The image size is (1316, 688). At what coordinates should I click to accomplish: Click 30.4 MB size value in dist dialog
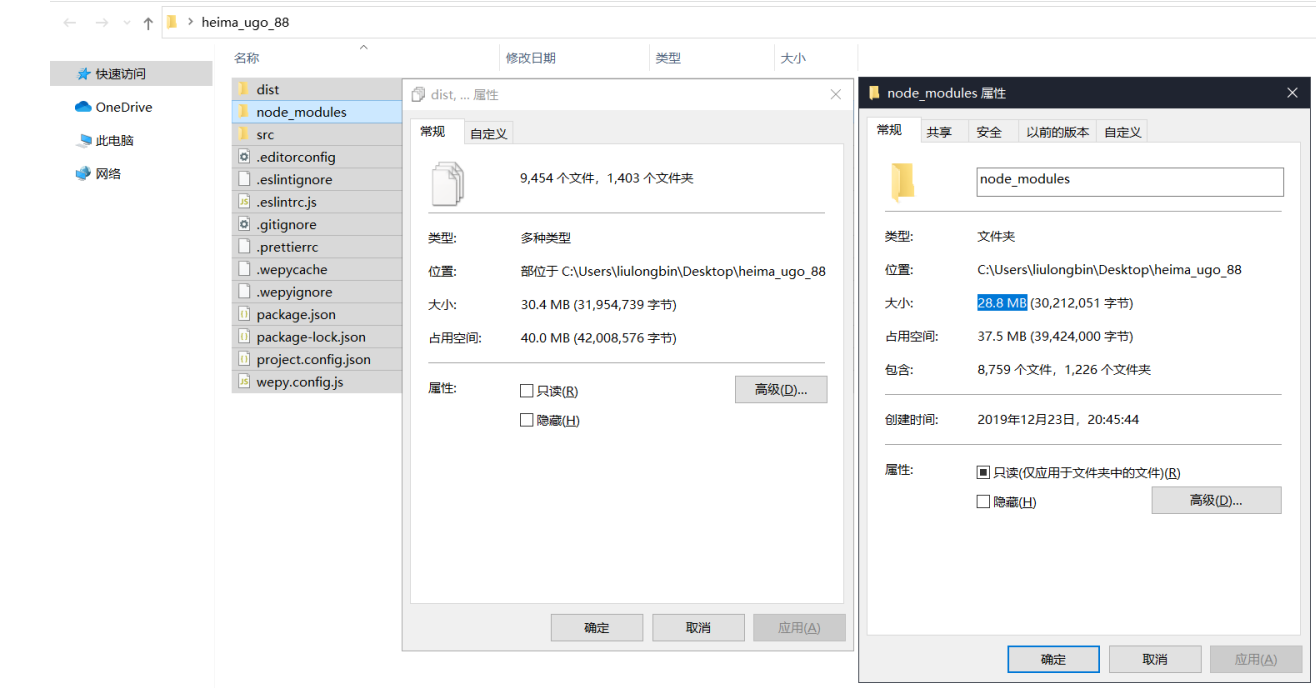pyautogui.click(x=544, y=305)
